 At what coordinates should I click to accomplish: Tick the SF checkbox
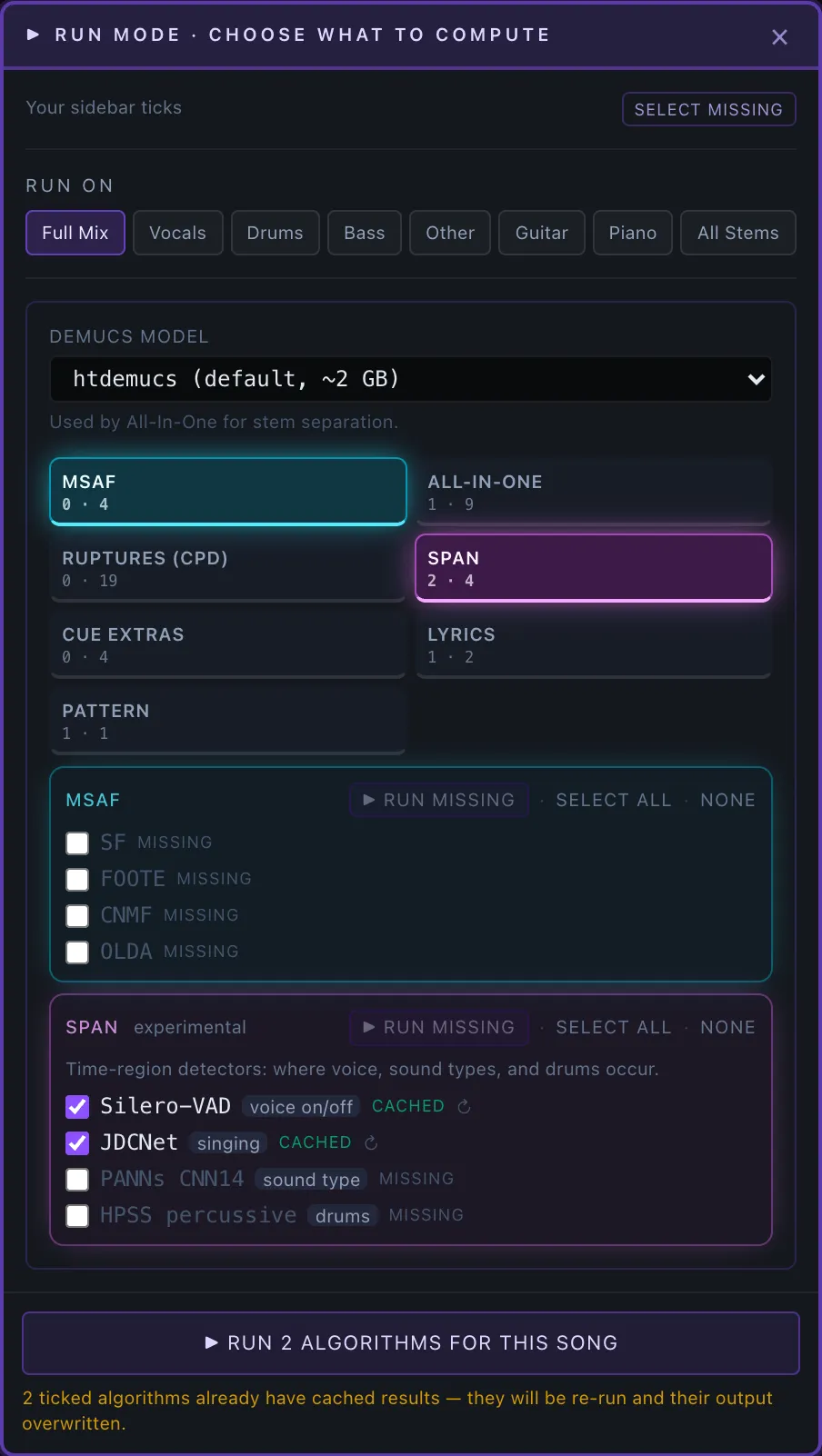(77, 843)
